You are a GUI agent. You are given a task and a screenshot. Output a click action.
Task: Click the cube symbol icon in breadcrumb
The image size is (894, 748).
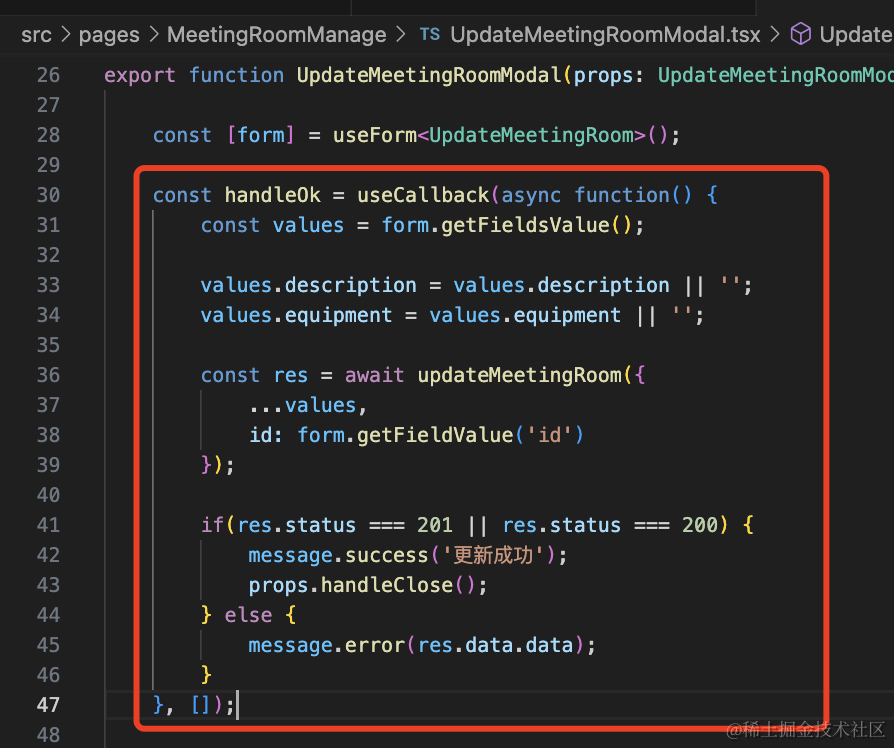coord(800,35)
